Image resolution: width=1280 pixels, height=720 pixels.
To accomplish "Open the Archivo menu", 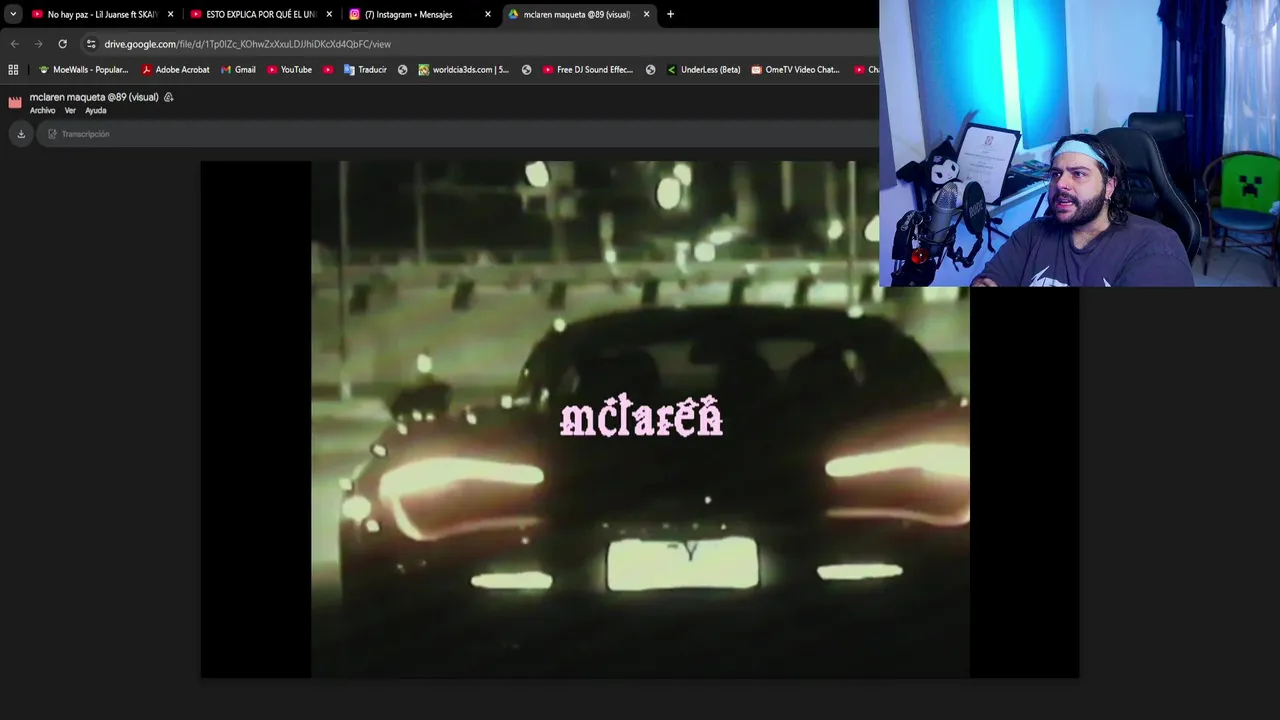I will coord(42,111).
